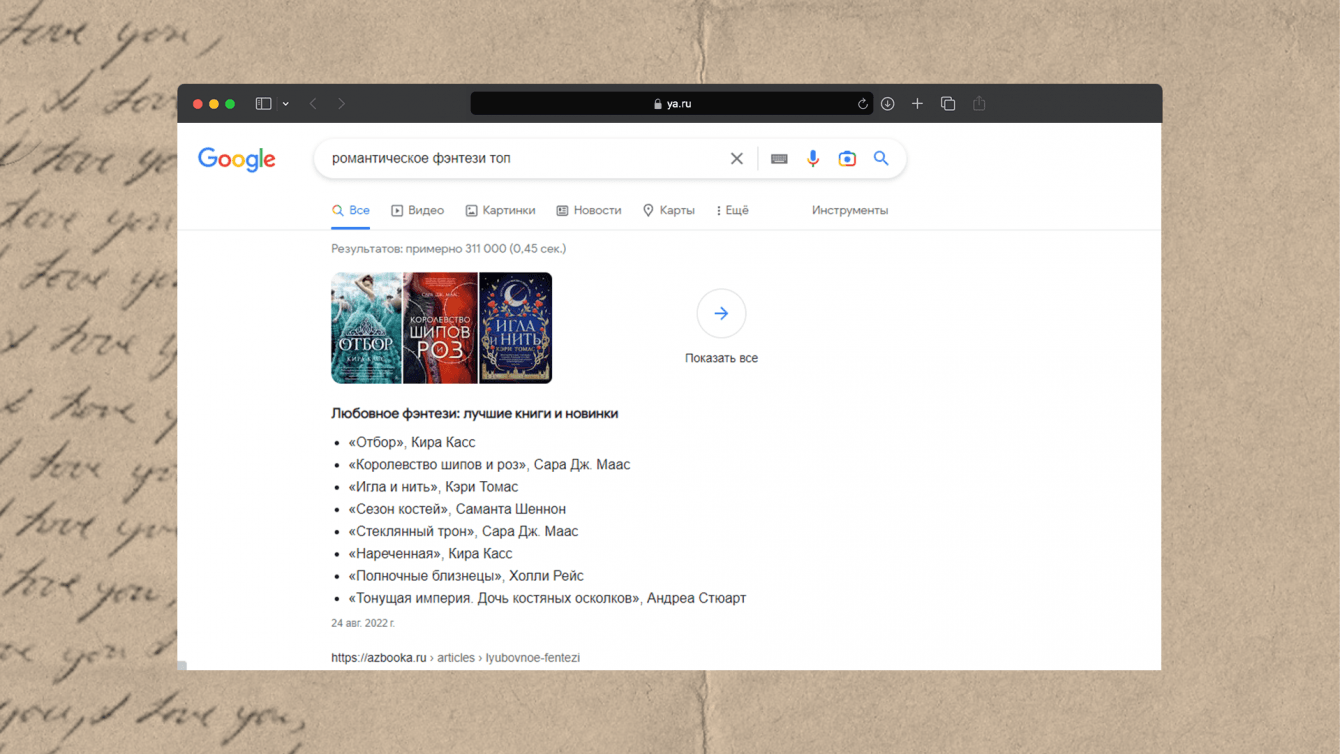
Task: Go forward with the browser forward arrow
Action: point(342,104)
